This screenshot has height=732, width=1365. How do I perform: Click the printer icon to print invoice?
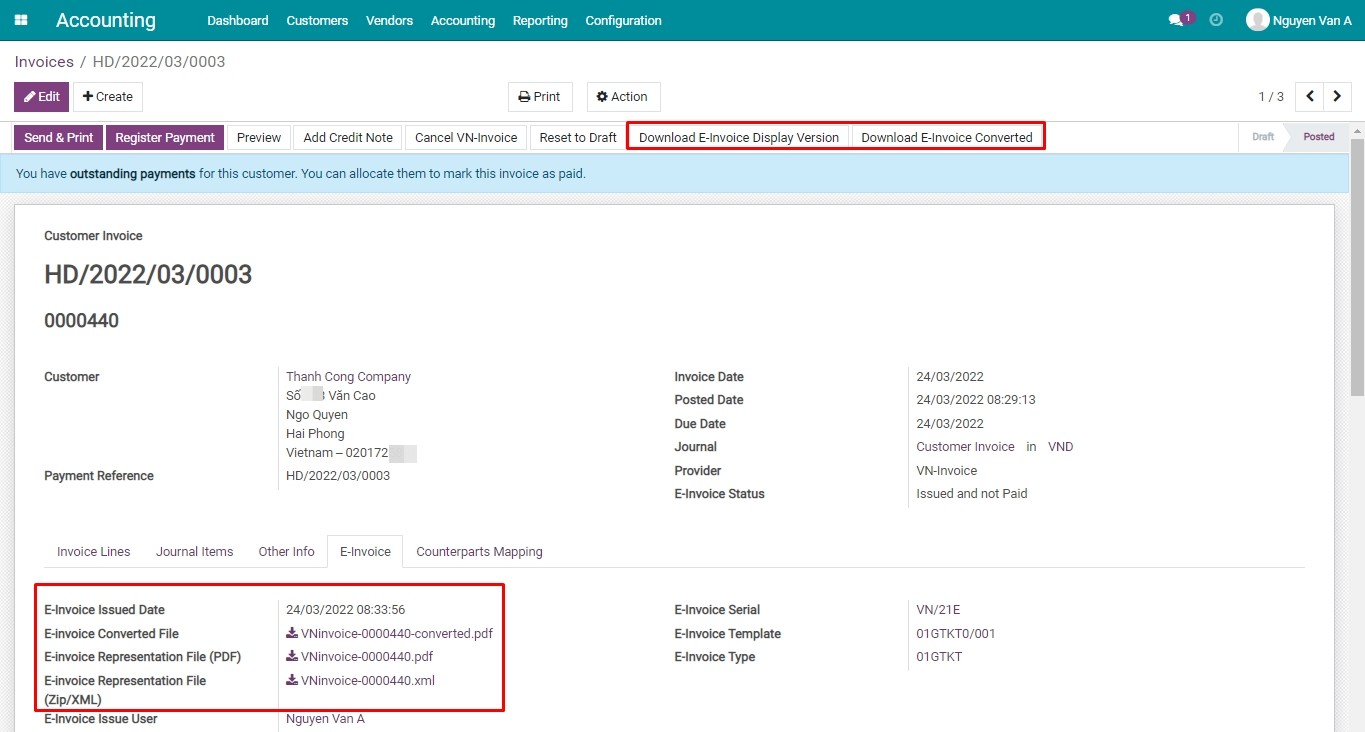(524, 96)
